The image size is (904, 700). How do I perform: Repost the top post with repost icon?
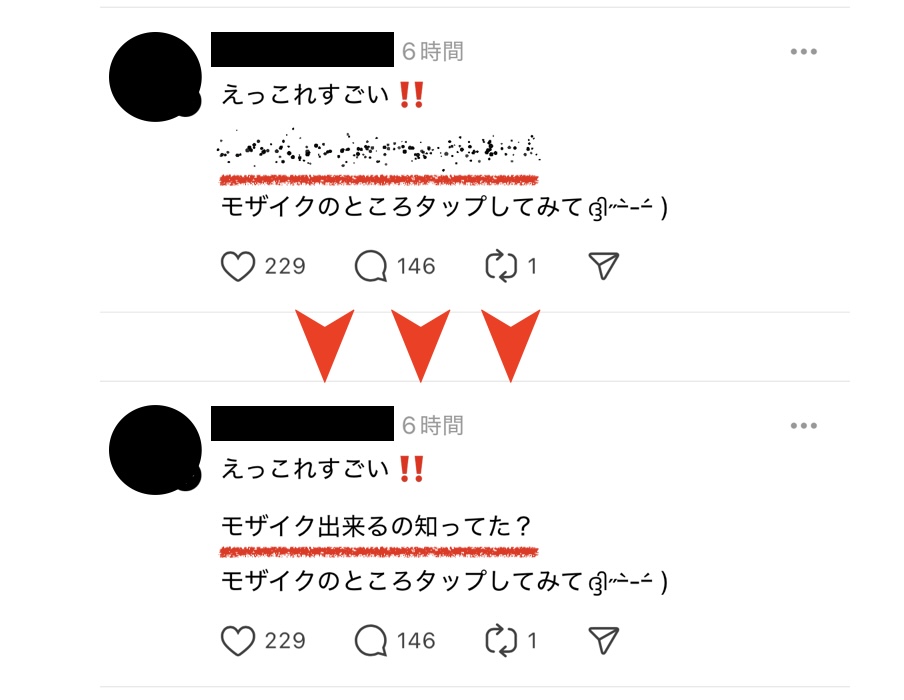(x=500, y=266)
